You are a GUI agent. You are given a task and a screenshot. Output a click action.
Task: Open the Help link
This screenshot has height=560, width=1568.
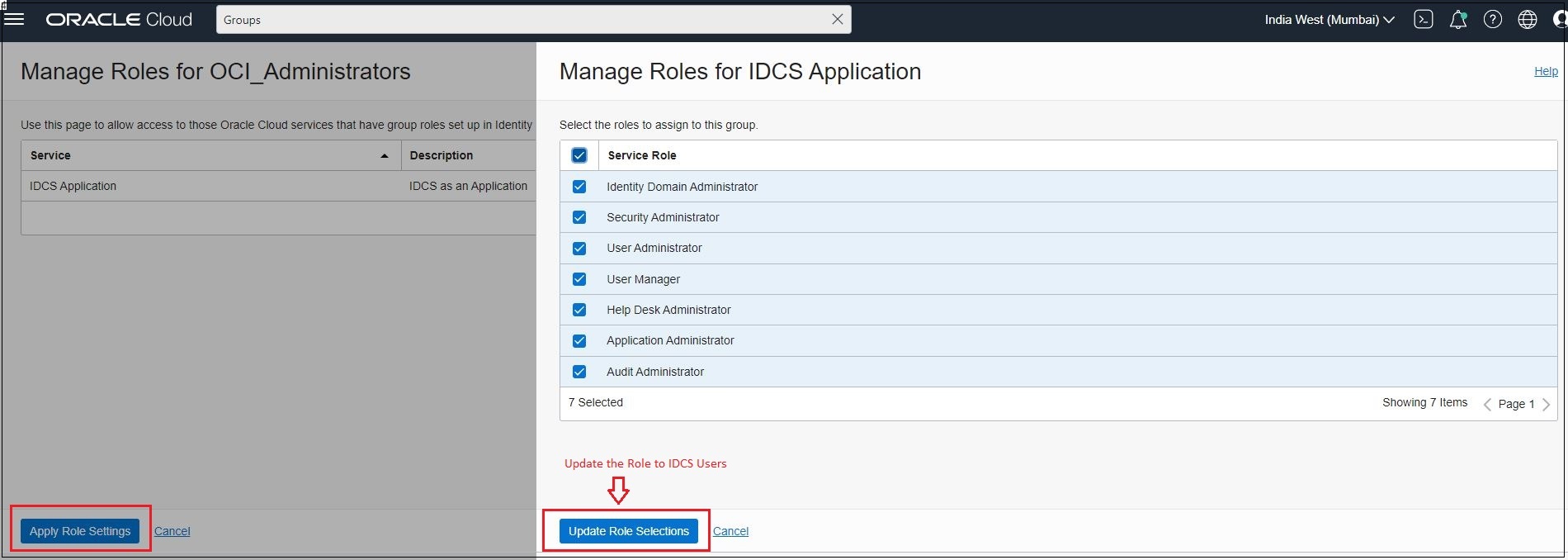pos(1546,71)
